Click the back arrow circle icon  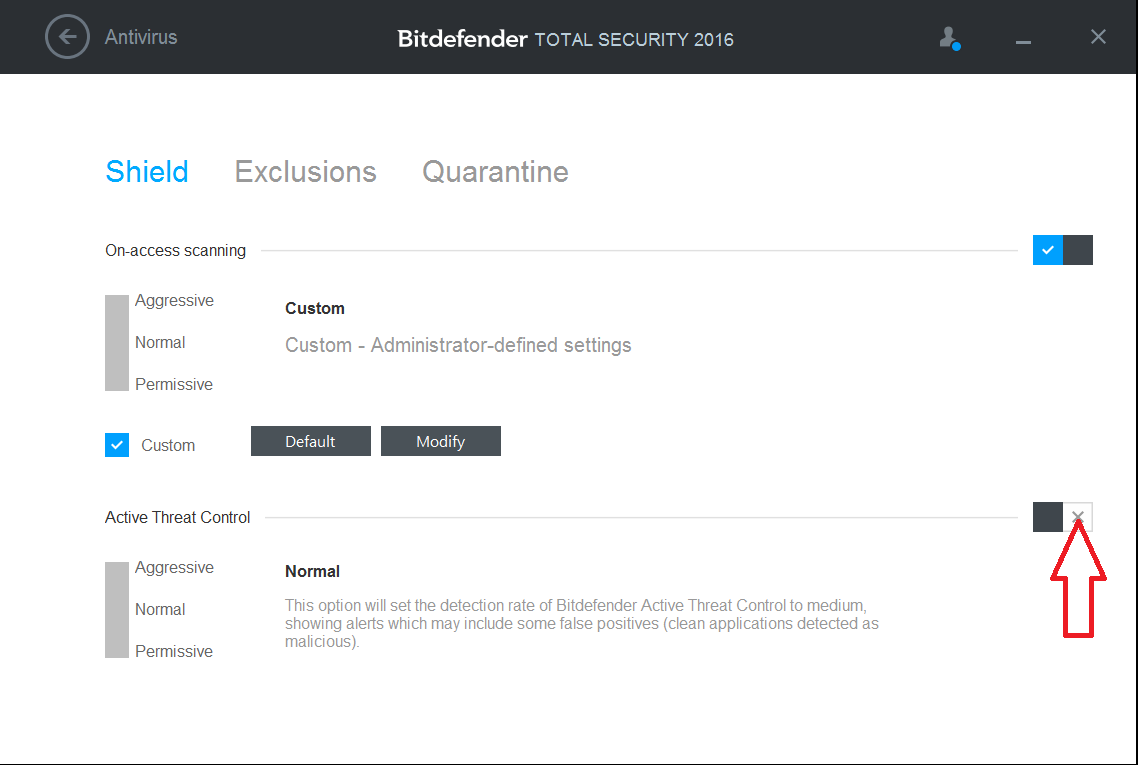point(67,37)
